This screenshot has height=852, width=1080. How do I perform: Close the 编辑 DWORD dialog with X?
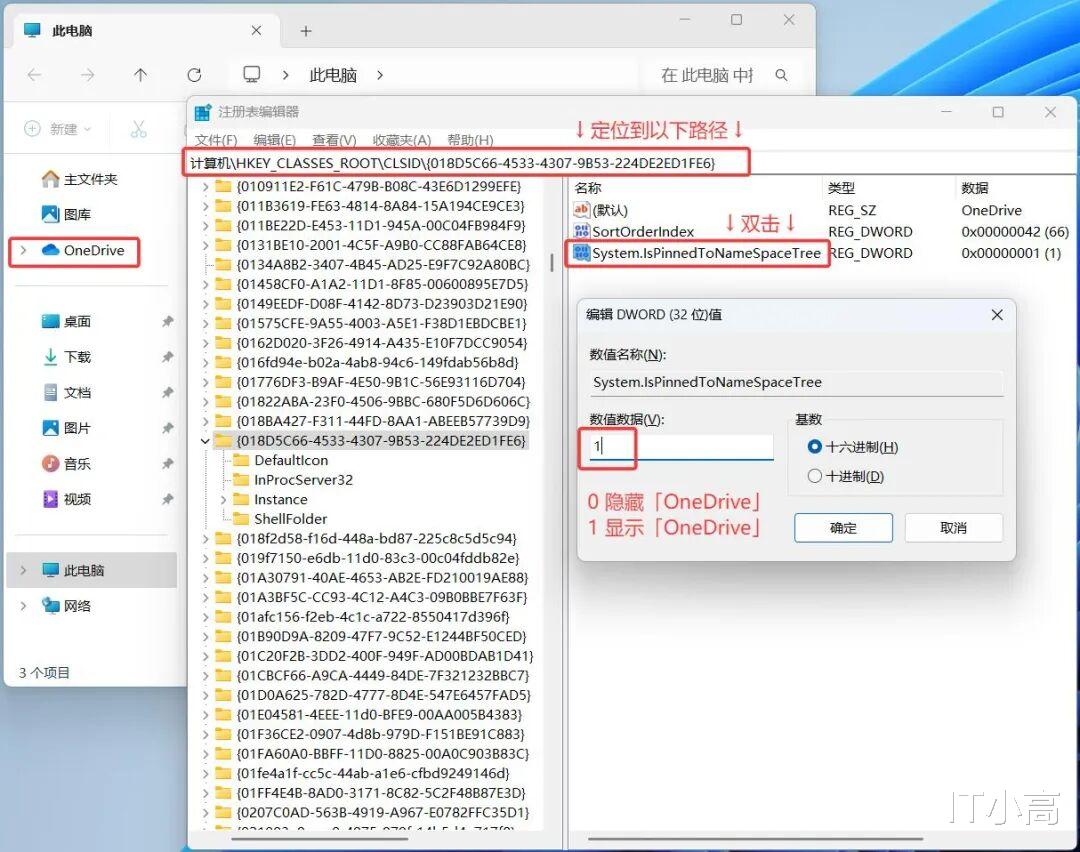tap(997, 315)
